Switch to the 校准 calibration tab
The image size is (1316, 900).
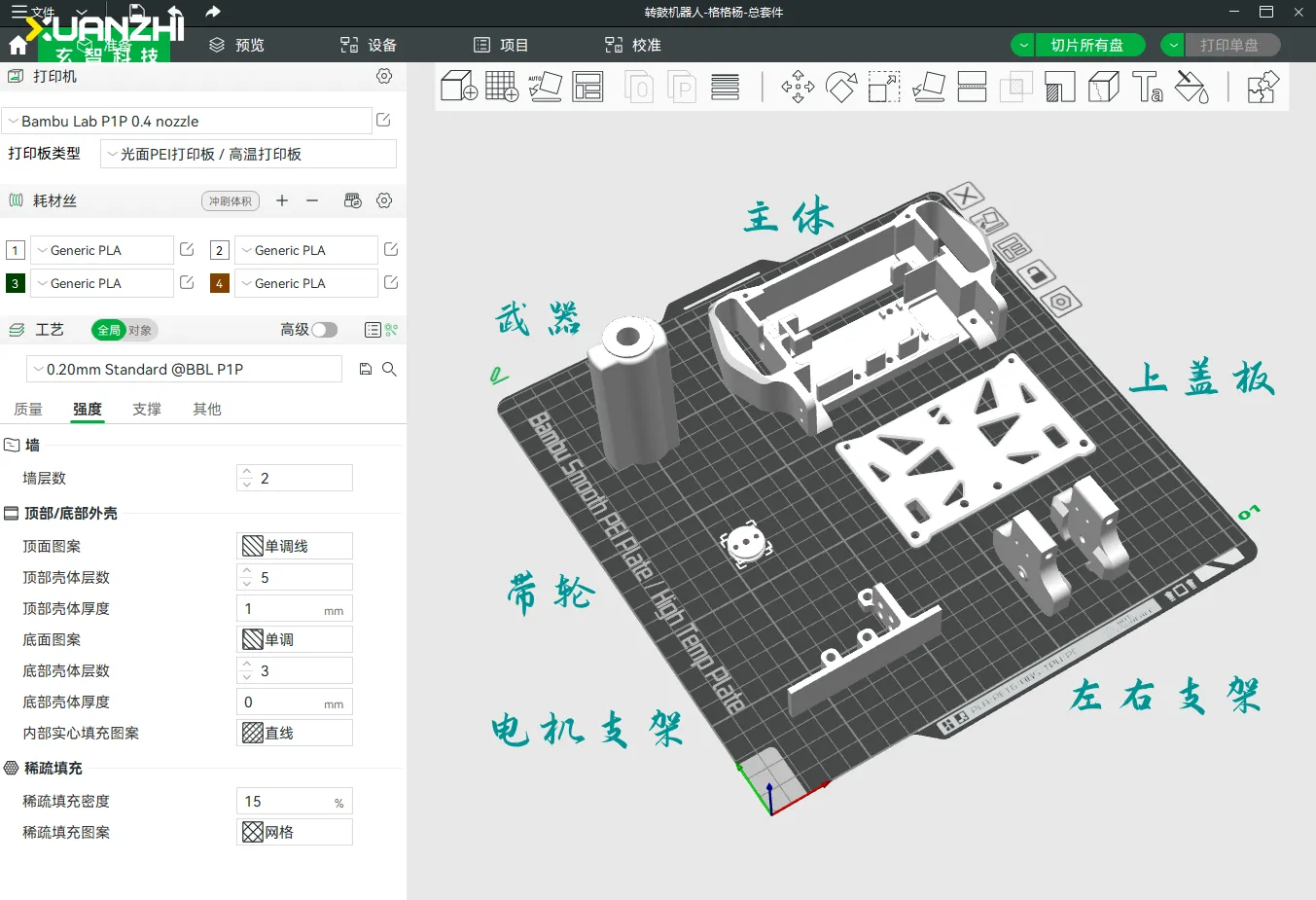point(633,45)
